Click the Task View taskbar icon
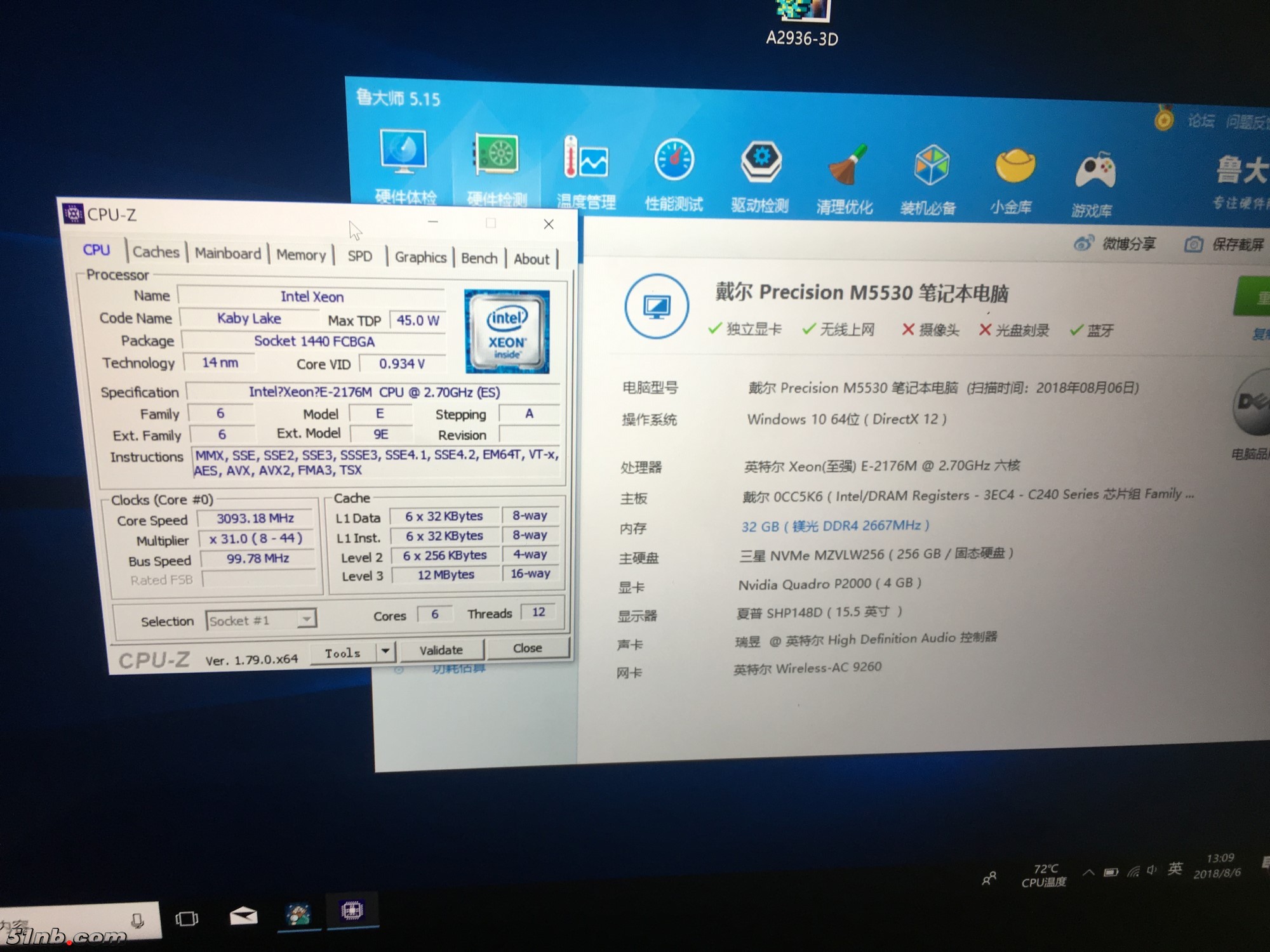The height and width of the screenshot is (952, 1270). pyautogui.click(x=187, y=918)
